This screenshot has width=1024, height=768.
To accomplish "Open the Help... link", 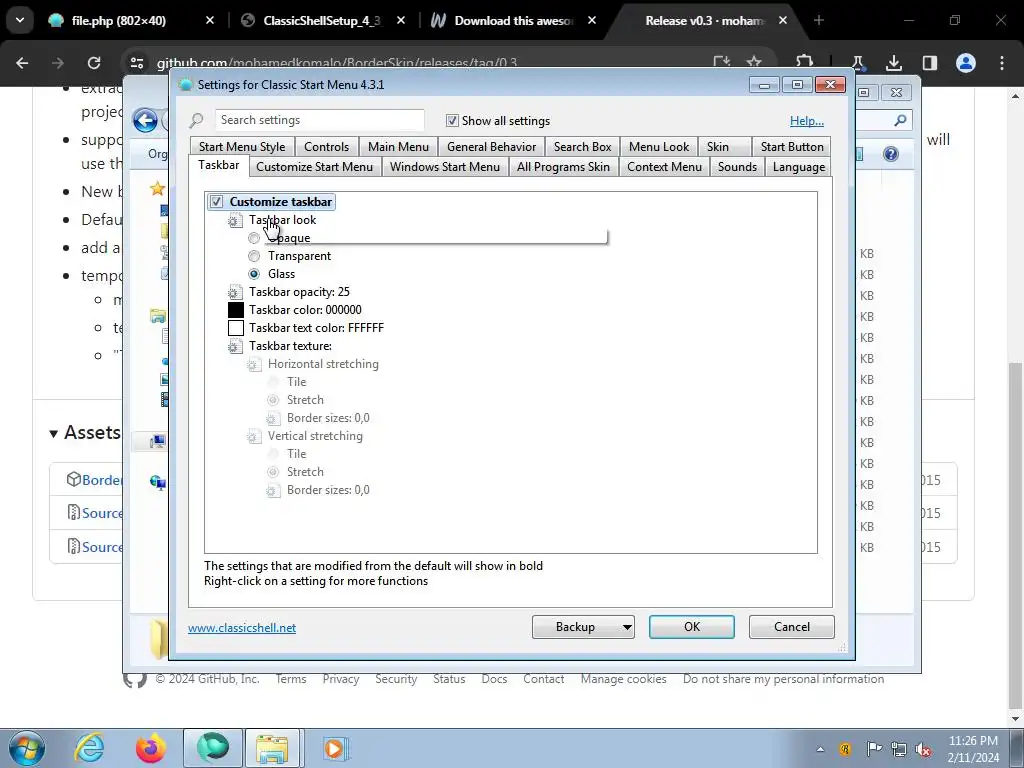I will coord(807,121).
